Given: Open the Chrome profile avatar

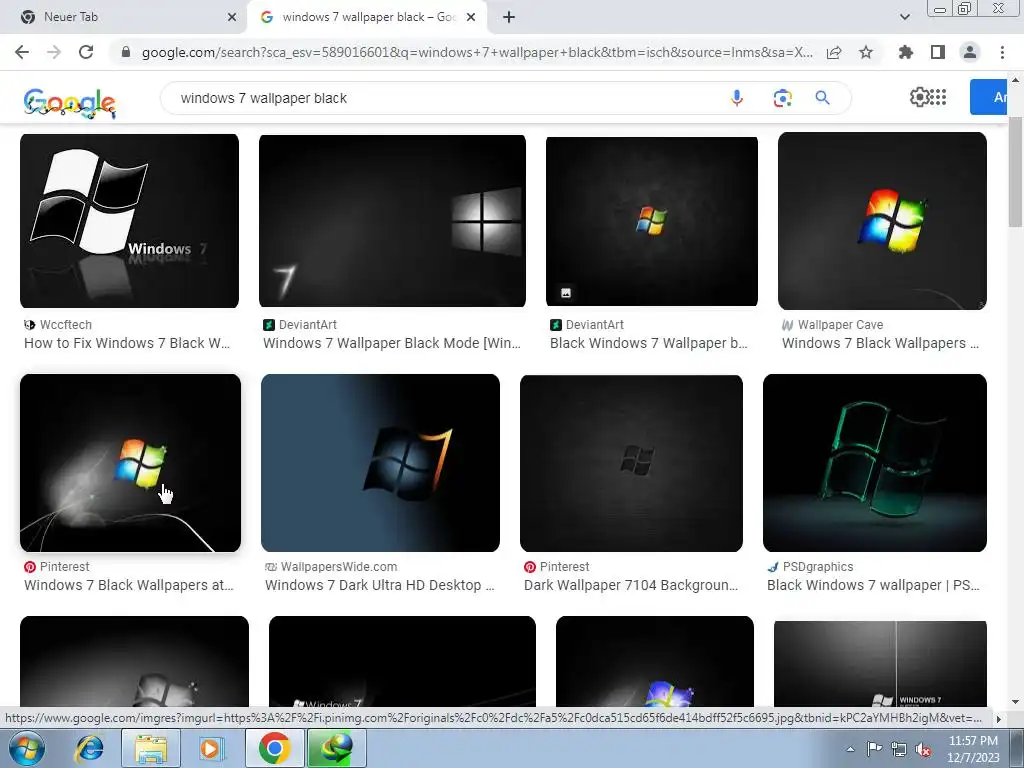Looking at the screenshot, I should 970,52.
